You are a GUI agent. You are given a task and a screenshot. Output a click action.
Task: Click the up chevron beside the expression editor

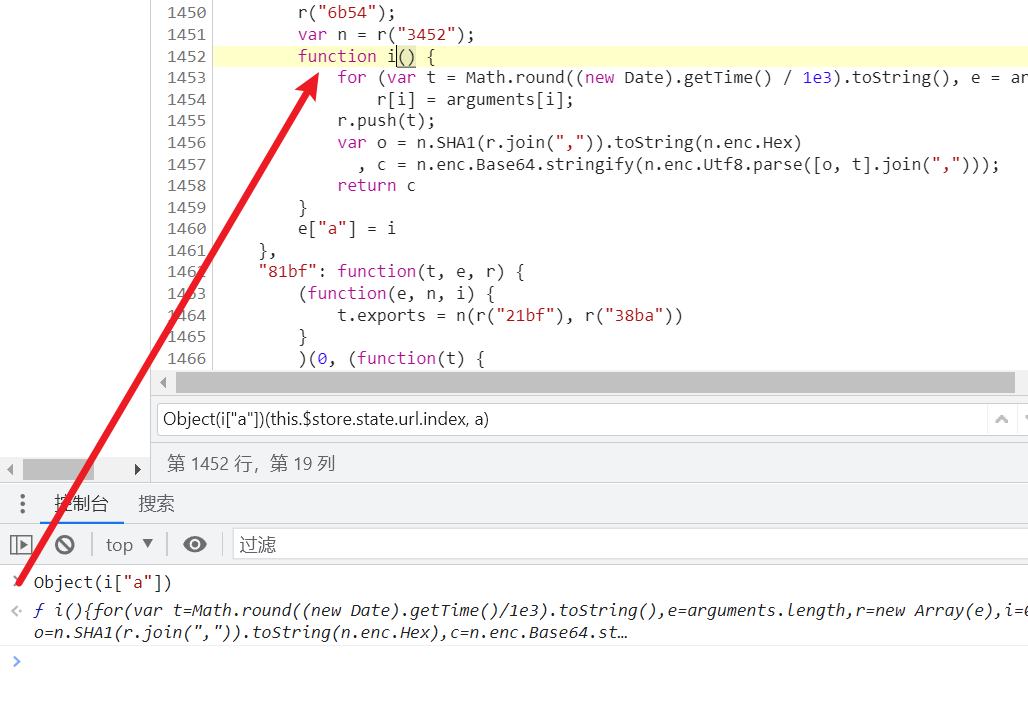(x=1003, y=419)
